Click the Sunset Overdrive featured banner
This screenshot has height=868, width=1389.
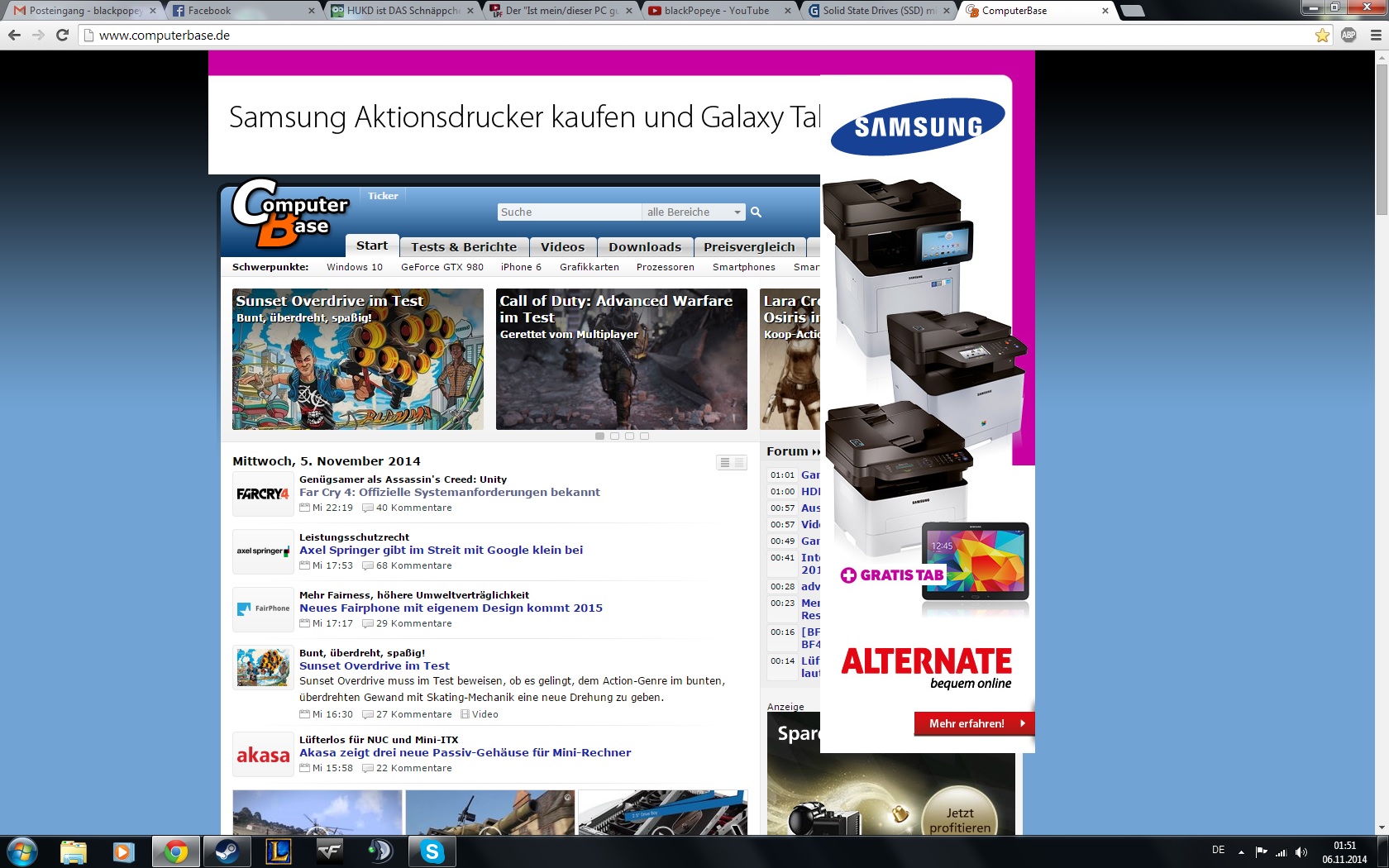coord(358,359)
